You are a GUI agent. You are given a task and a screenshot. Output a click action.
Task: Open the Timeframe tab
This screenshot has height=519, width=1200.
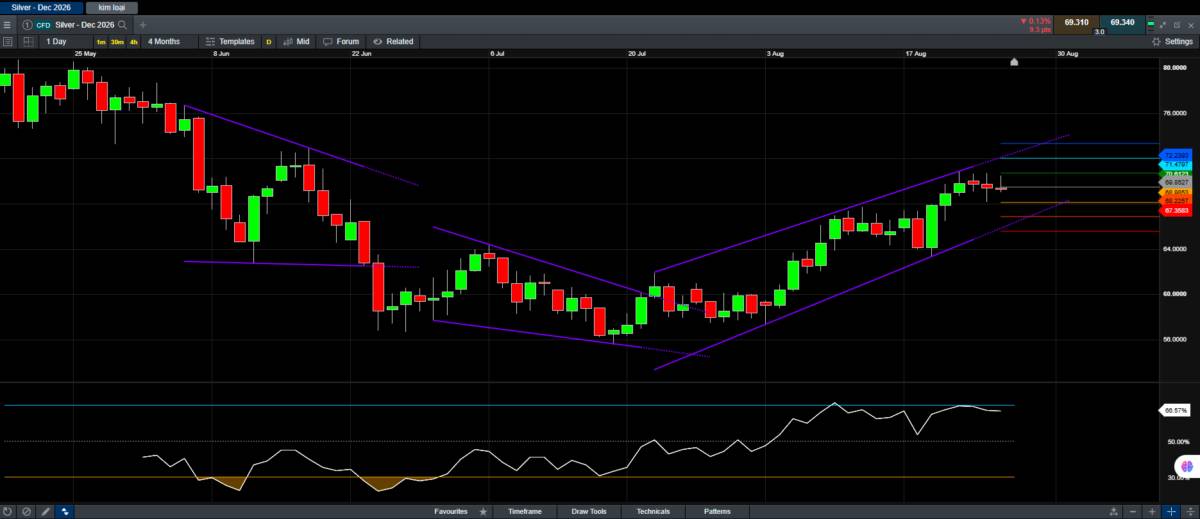point(524,511)
